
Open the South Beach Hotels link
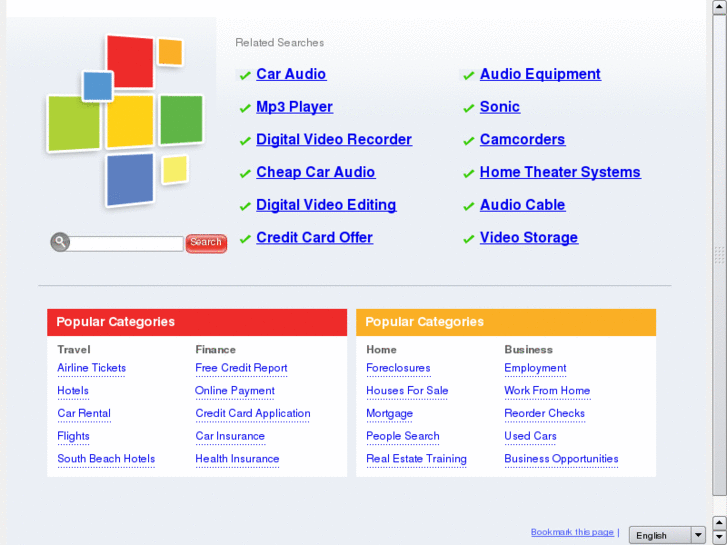click(106, 459)
